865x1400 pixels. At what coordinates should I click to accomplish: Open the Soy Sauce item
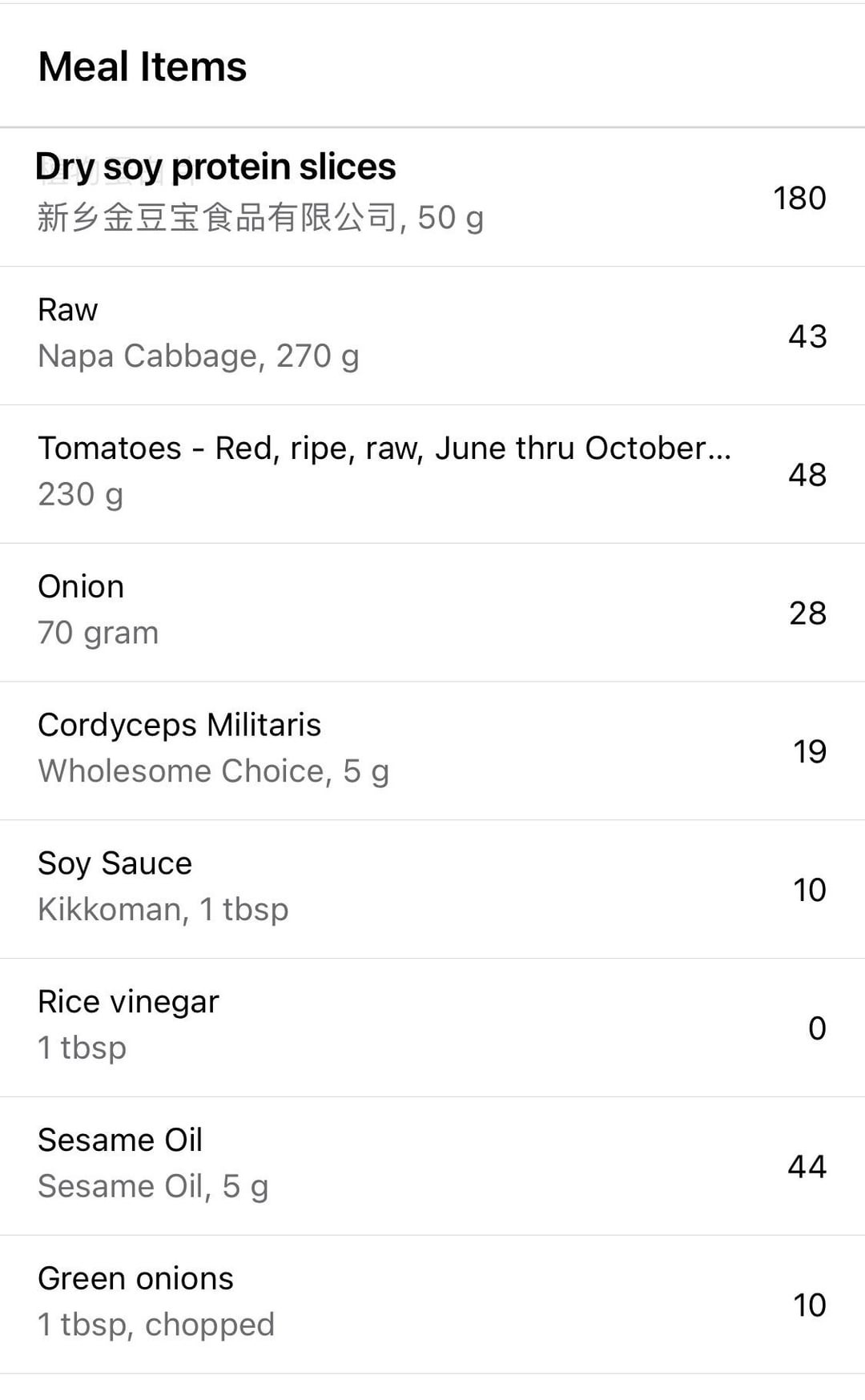tap(115, 864)
